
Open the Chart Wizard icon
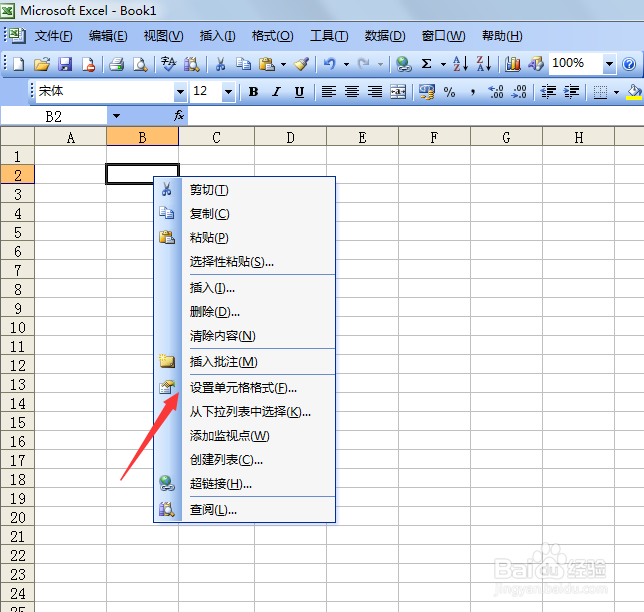point(513,64)
